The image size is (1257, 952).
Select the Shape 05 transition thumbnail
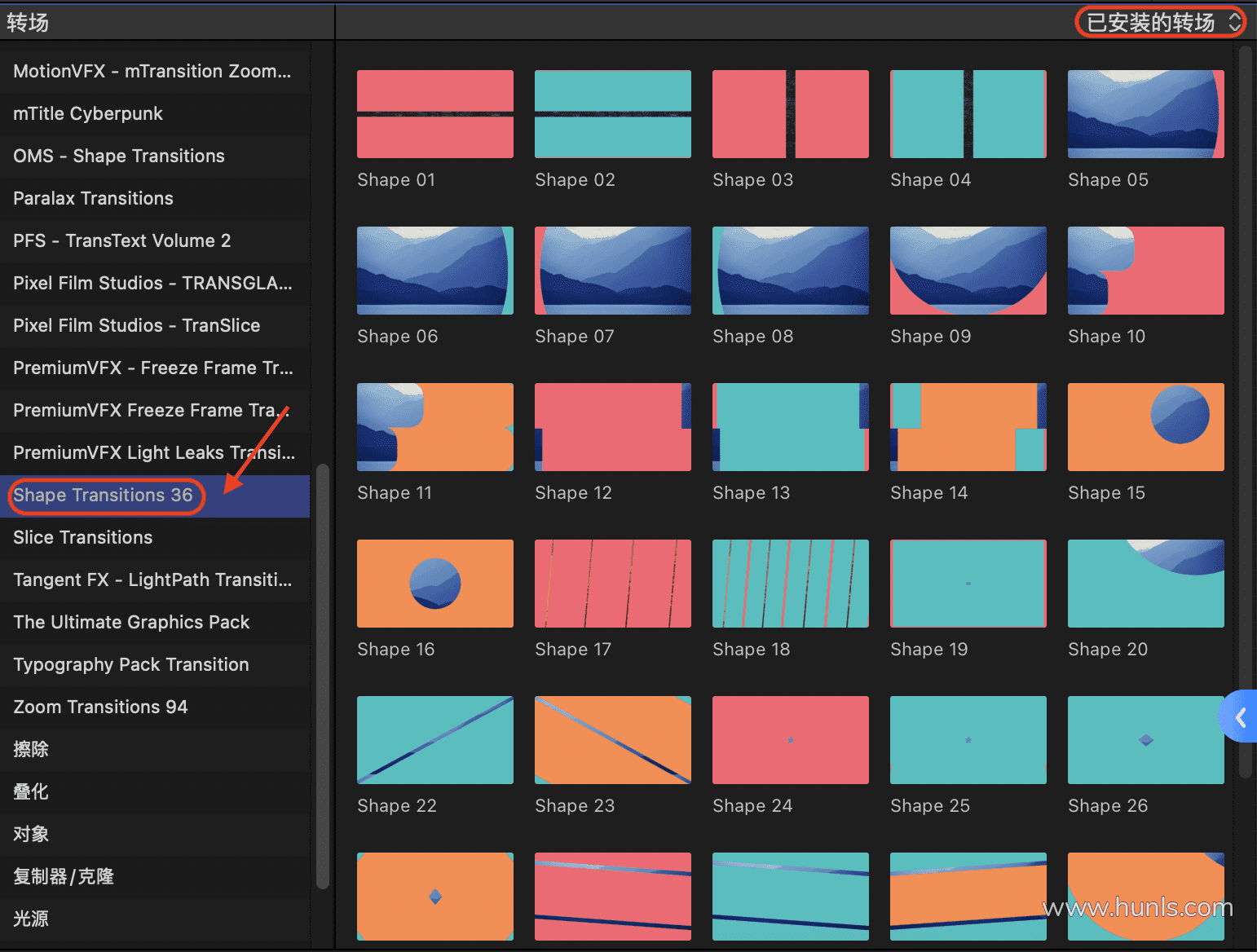[x=1145, y=114]
